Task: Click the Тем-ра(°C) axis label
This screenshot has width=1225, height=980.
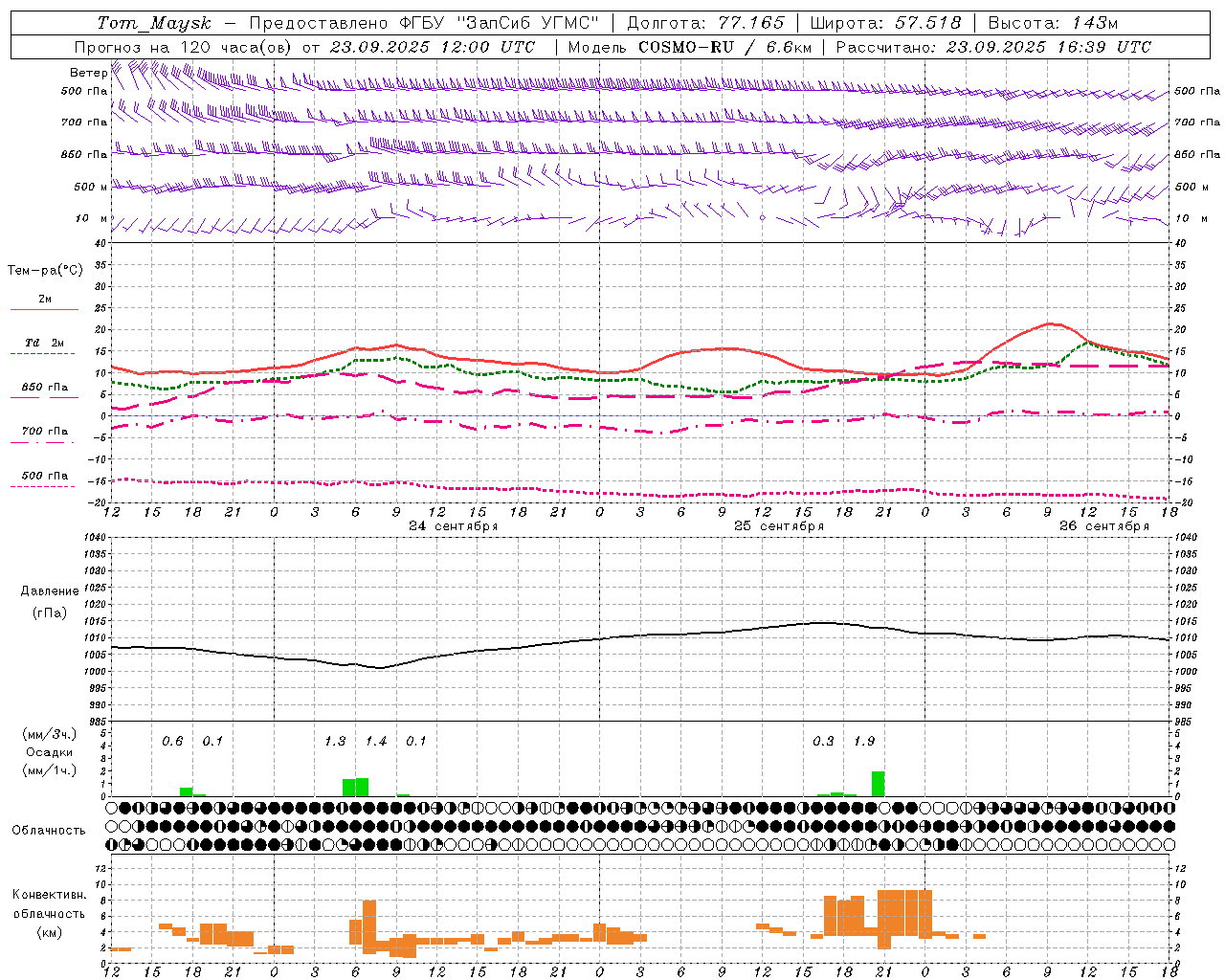Action: point(45,271)
